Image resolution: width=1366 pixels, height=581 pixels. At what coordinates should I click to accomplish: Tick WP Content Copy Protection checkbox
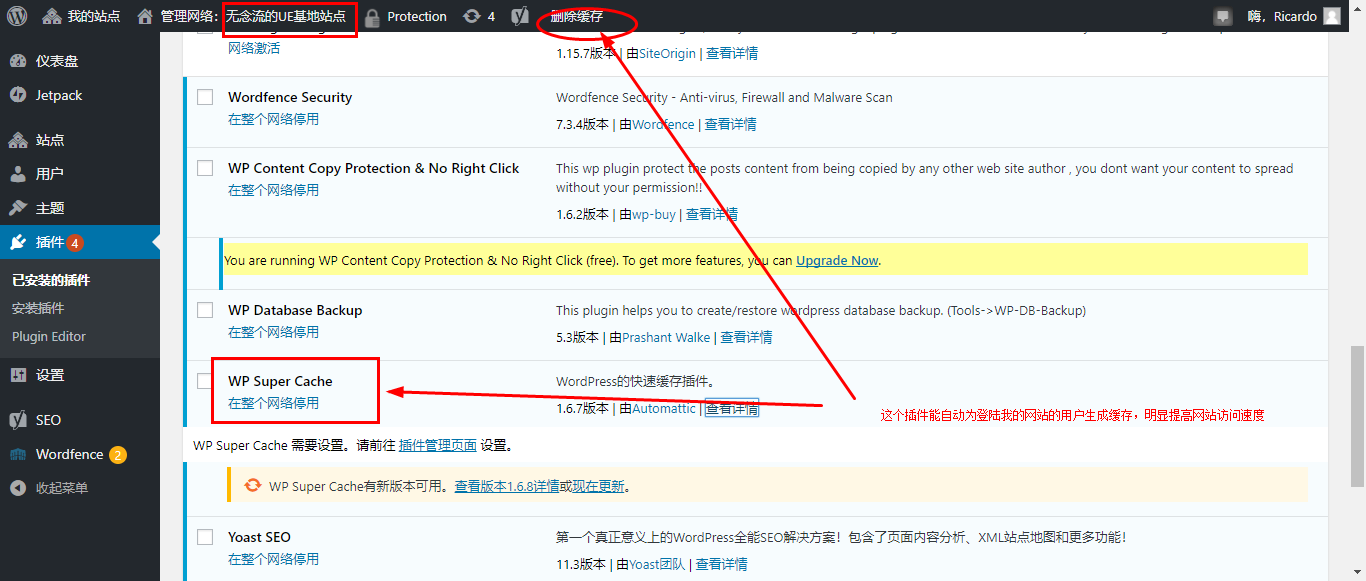pos(205,168)
